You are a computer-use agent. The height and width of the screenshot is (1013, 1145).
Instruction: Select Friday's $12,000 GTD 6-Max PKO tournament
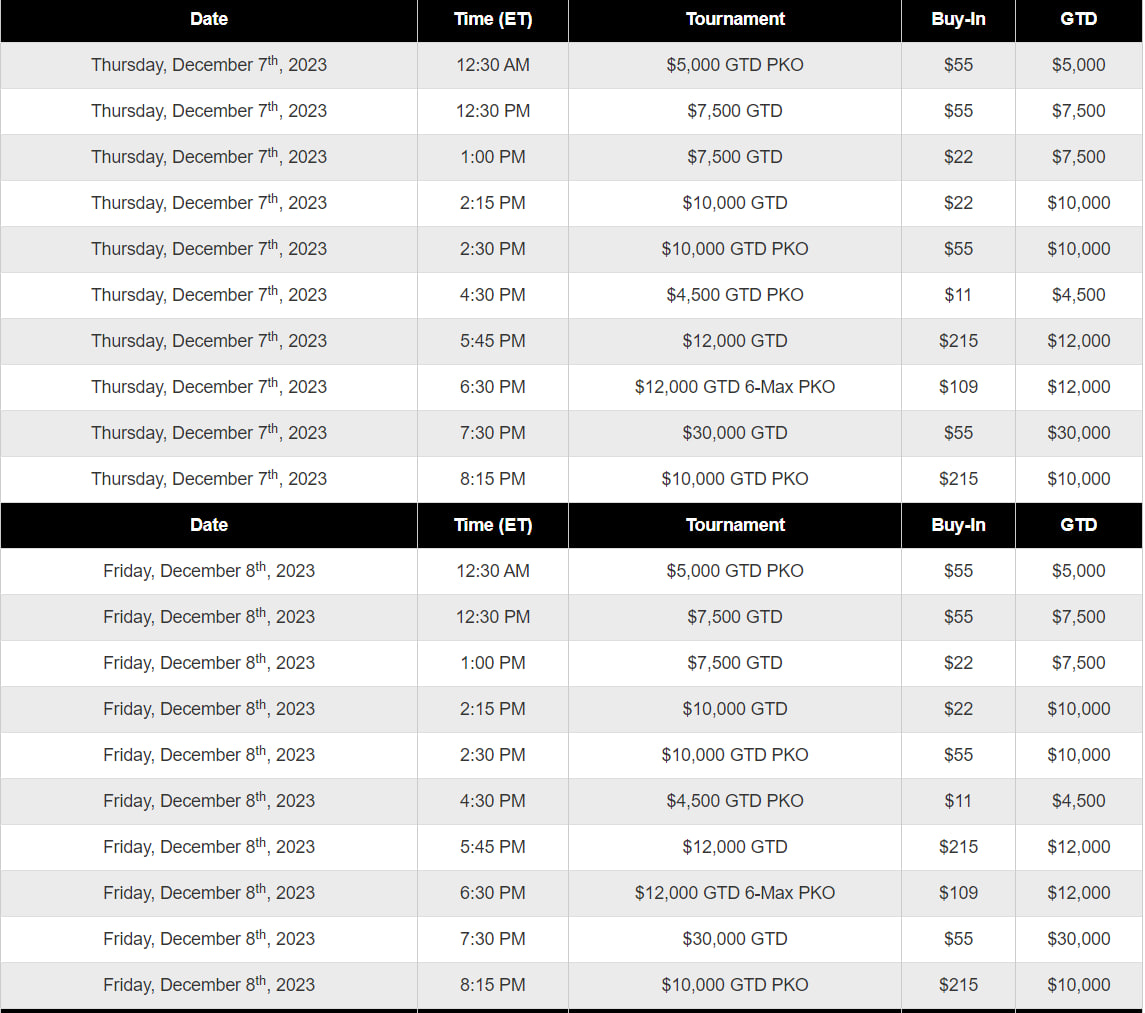735,893
